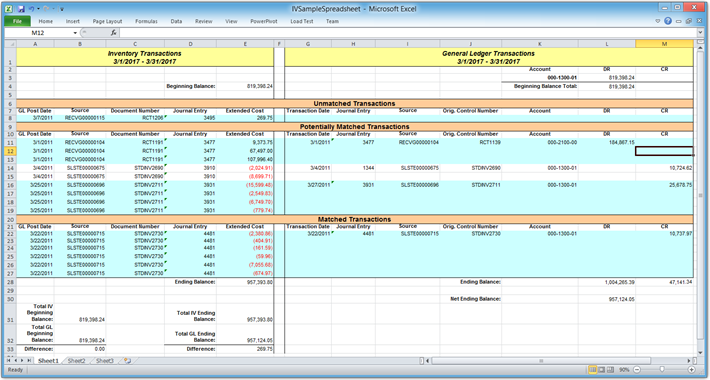Switch to the Sheet3 tab
Screen dimensions: 710x380
[x=105, y=361]
